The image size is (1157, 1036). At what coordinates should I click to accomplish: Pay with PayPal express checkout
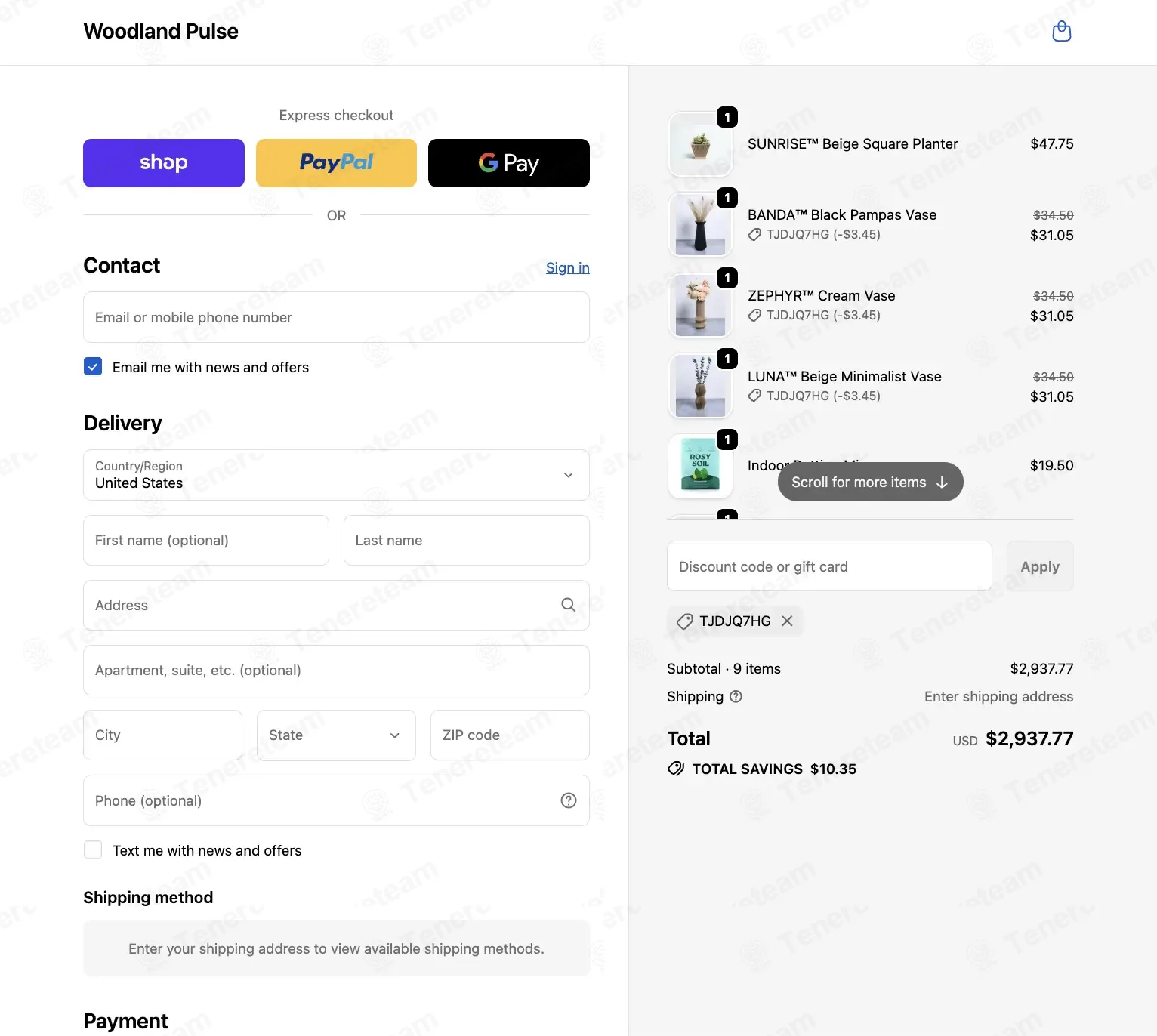coord(336,163)
